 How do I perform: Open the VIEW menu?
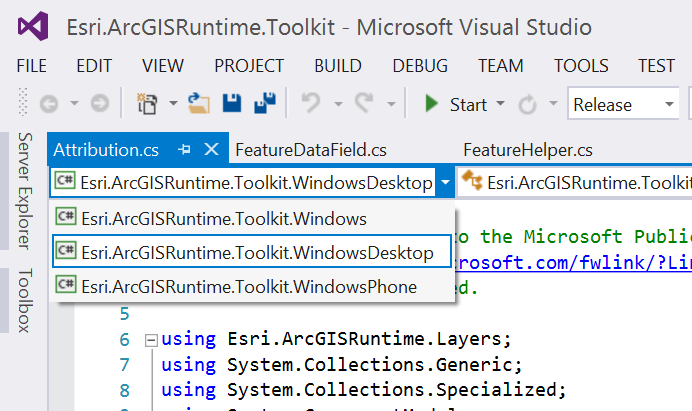163,66
